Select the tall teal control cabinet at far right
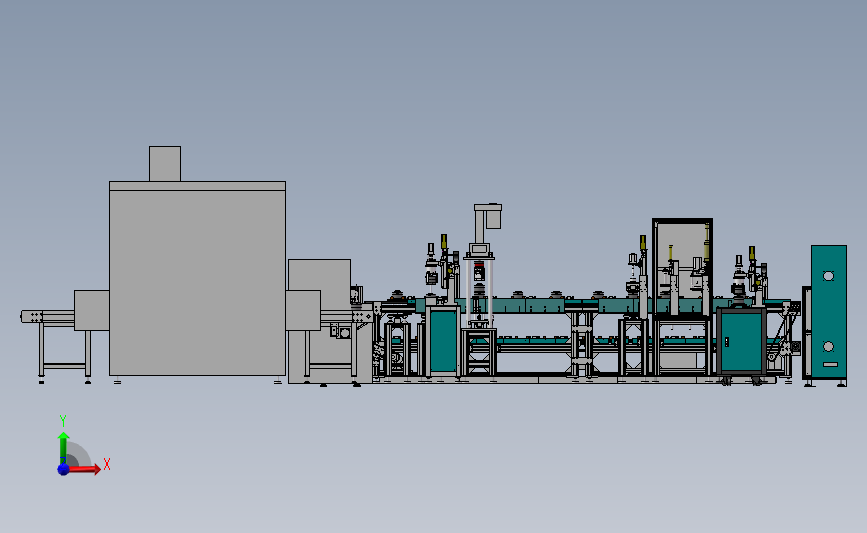This screenshot has width=867, height=533. click(828, 312)
